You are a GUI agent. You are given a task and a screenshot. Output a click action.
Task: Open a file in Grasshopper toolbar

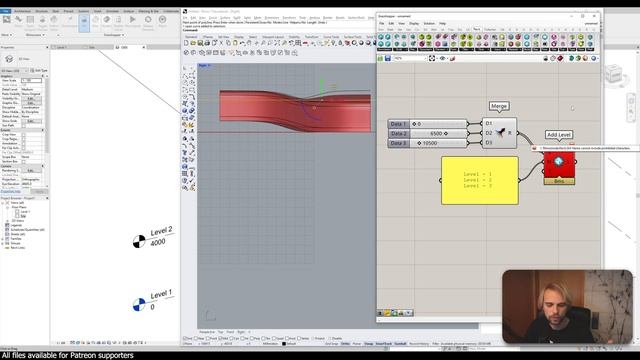(x=380, y=58)
